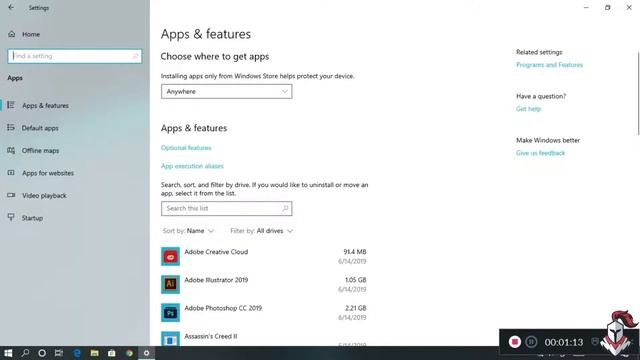Select Adobe Photoshop CC 2019 entry name
Screen dimensions: 640x360
click(x=223, y=308)
